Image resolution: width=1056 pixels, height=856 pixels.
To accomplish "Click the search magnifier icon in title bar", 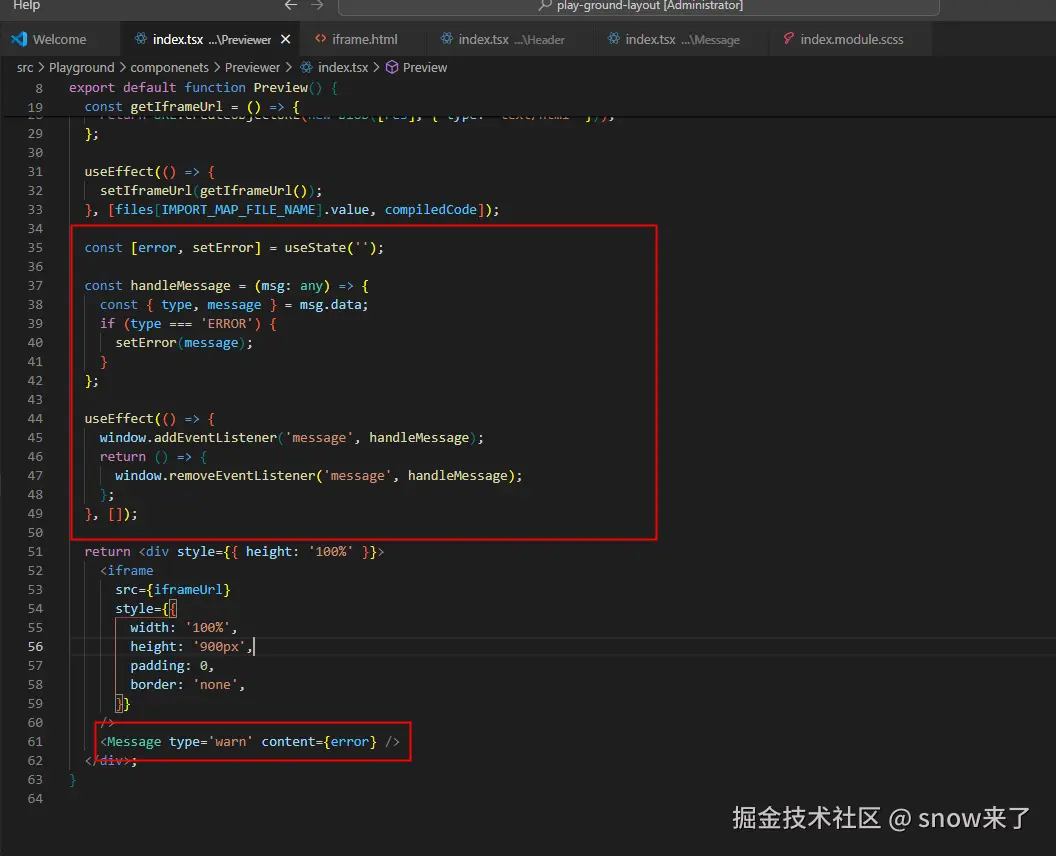I will 545,5.
